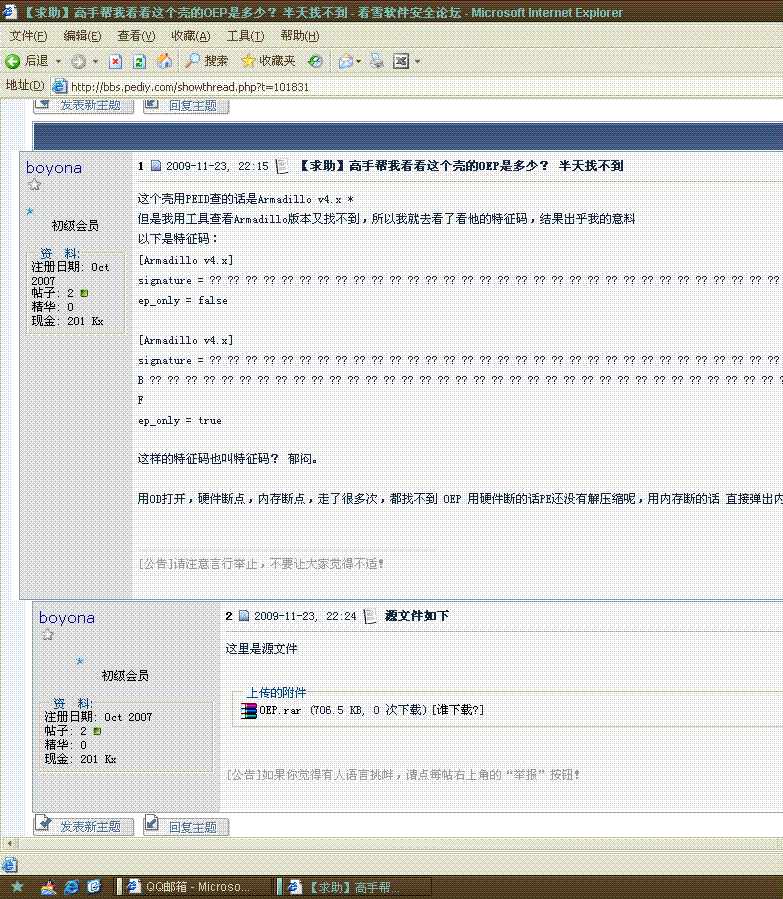Click the announcement text 请注意言行举止
The height and width of the screenshot is (899, 783).
tap(261, 564)
